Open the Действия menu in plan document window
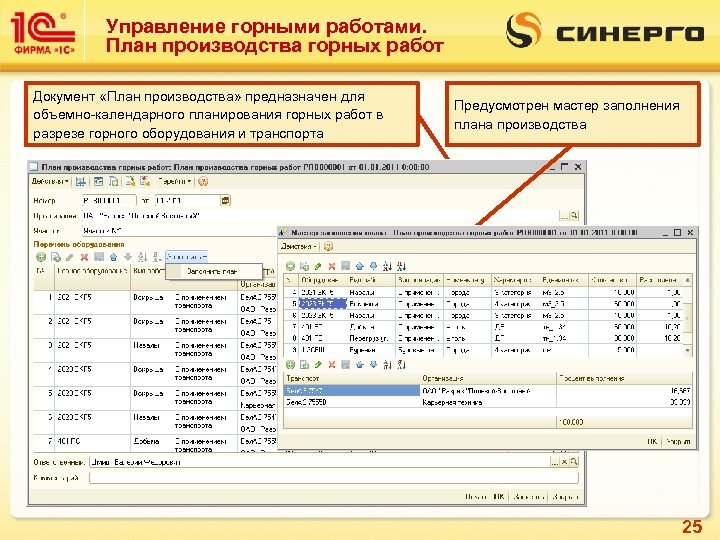 click(50, 181)
